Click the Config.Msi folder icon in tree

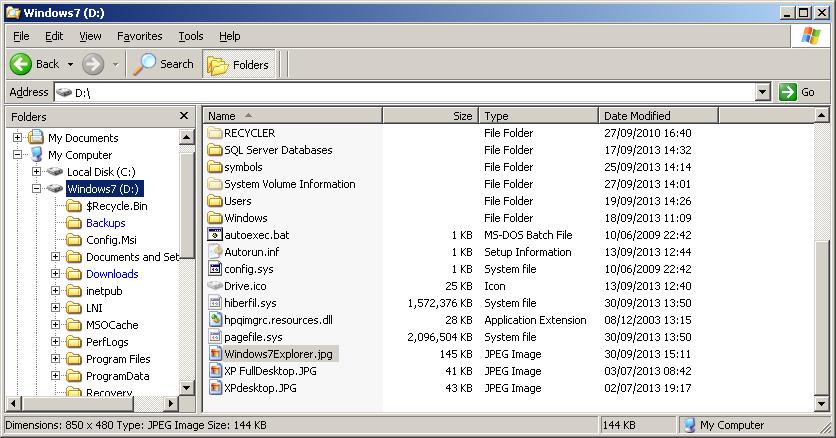click(74, 240)
